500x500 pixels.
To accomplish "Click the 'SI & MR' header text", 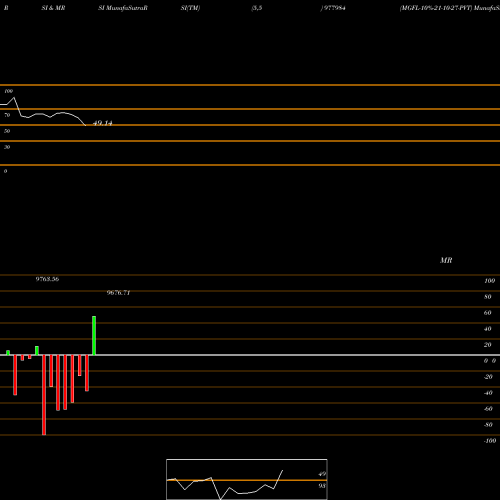I will (53, 8).
